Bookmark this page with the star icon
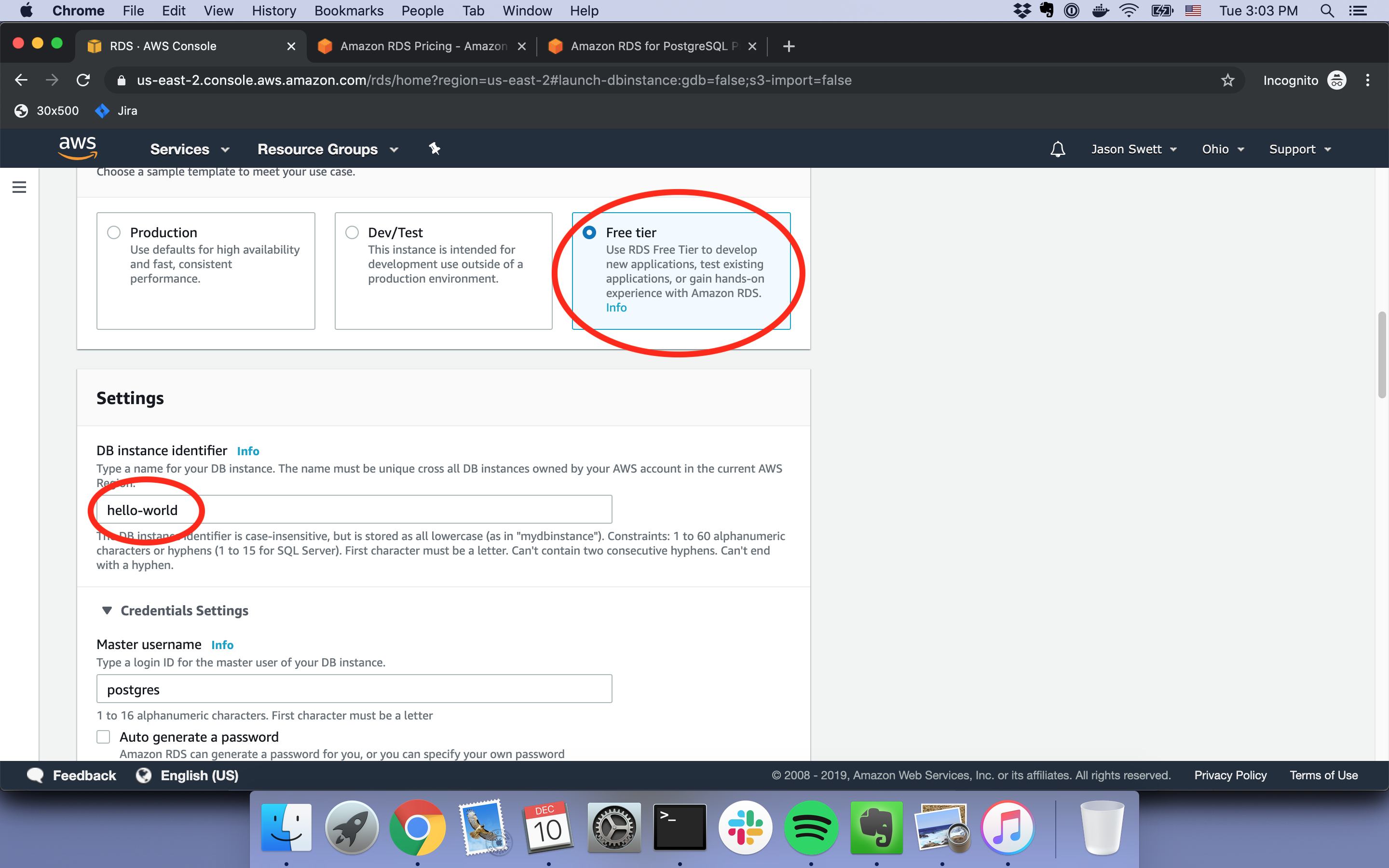This screenshot has width=1389, height=868. (1227, 81)
